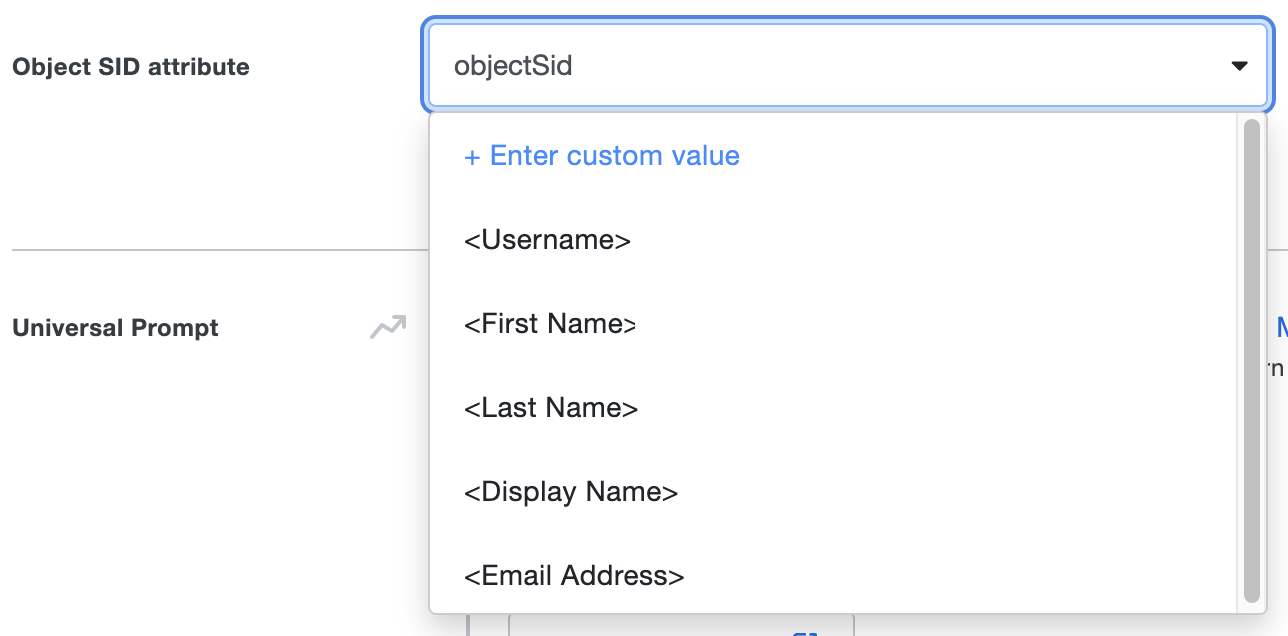Click the blue link at the panel's right edge

(1283, 324)
